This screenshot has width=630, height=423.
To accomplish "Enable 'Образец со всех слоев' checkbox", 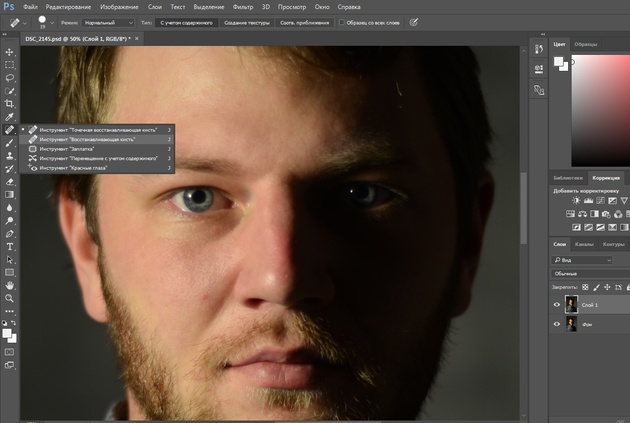I will point(342,20).
